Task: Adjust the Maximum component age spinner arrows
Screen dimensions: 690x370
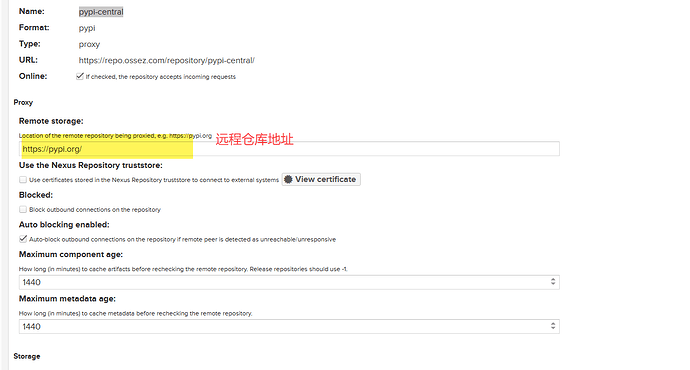Action: (553, 282)
